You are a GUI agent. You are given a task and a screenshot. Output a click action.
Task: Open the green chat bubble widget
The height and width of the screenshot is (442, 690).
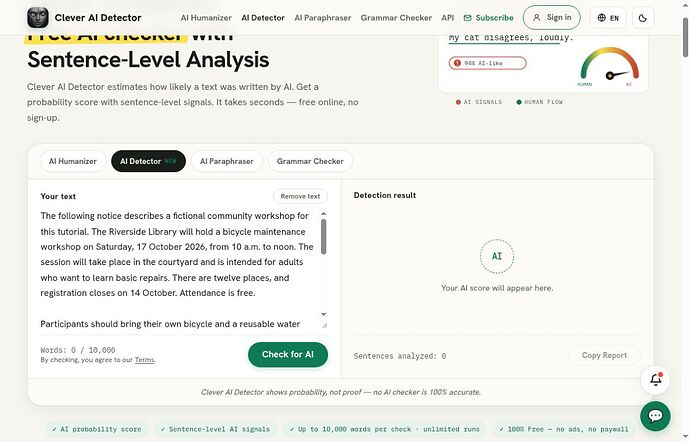[655, 416]
